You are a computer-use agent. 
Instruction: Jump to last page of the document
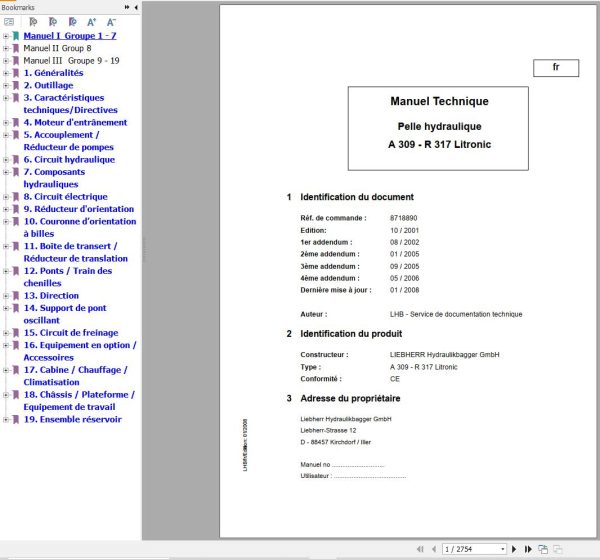(528, 549)
